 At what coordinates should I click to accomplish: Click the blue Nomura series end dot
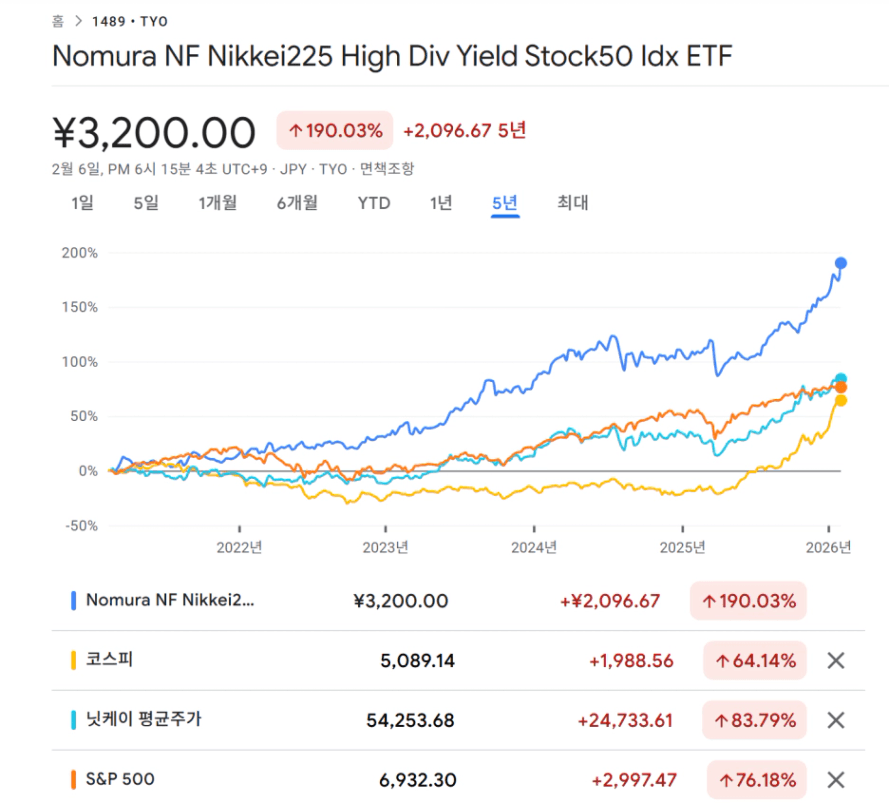841,263
